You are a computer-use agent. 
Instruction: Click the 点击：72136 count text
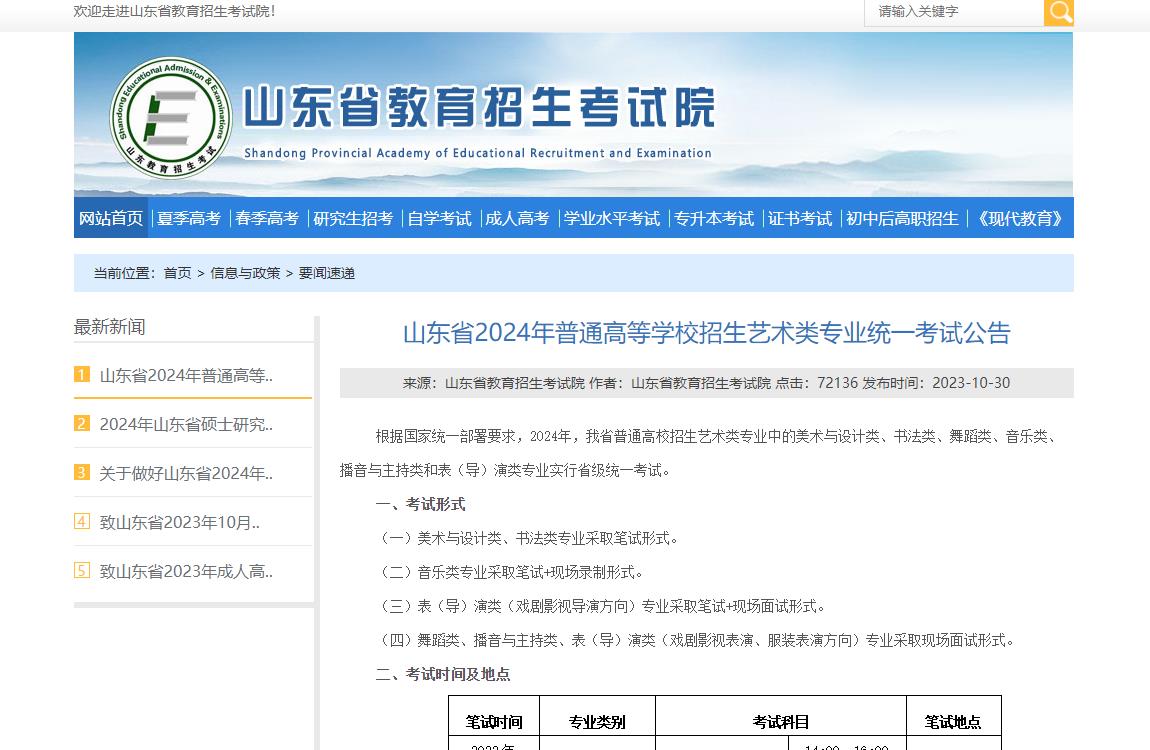tap(816, 383)
